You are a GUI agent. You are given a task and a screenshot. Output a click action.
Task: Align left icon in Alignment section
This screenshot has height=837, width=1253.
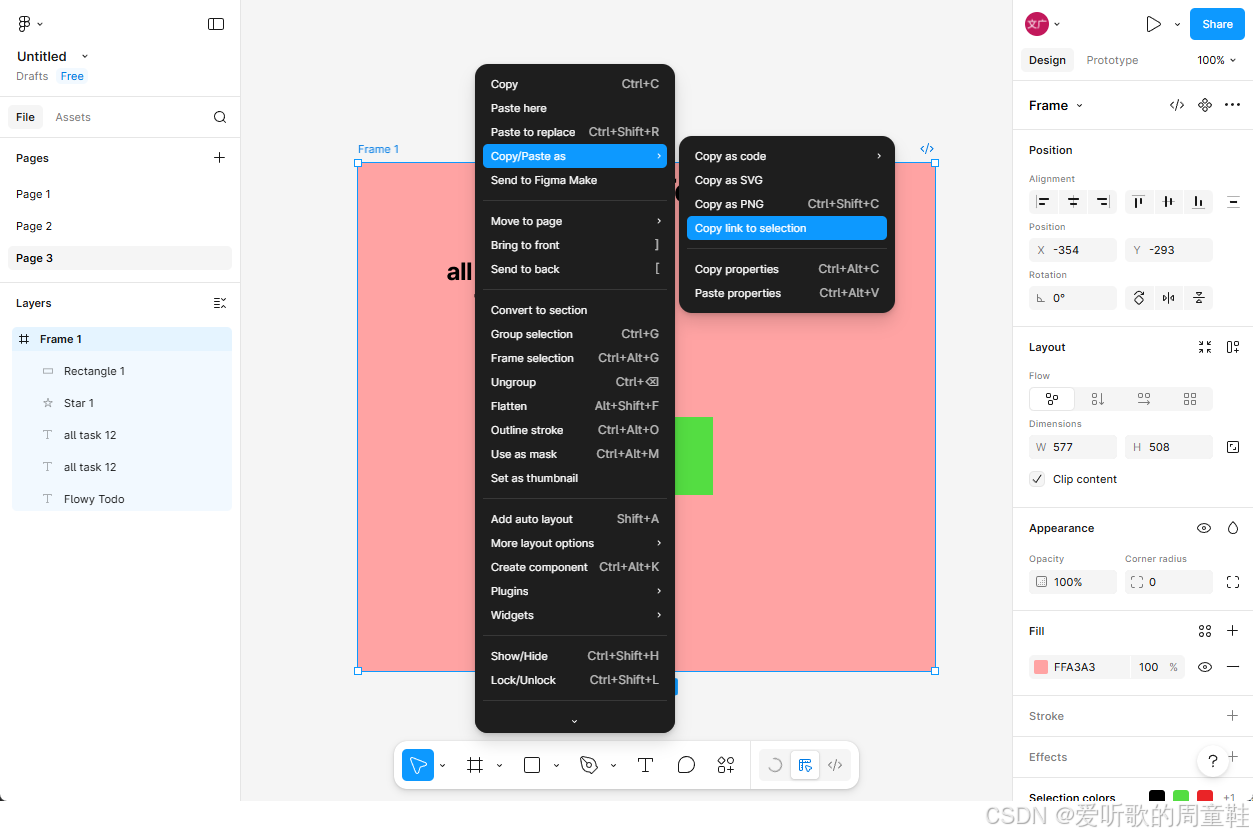point(1043,202)
